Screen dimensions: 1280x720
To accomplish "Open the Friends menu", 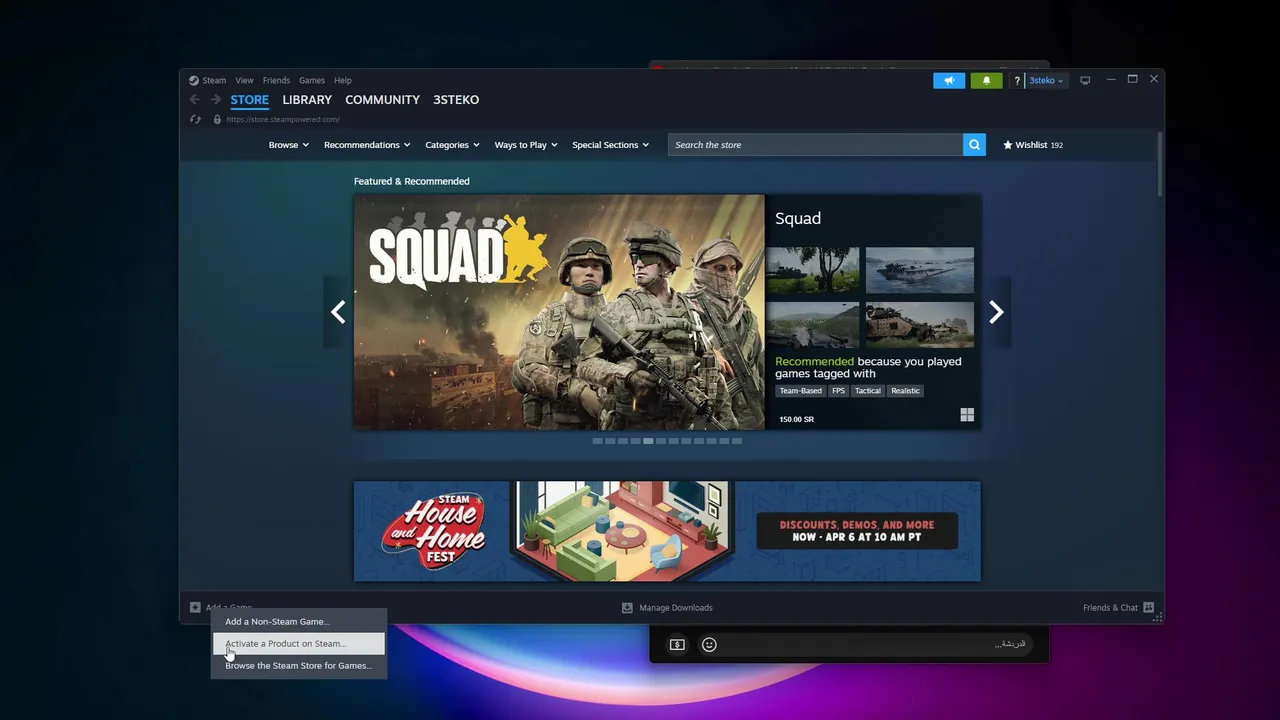I will pyautogui.click(x=276, y=80).
